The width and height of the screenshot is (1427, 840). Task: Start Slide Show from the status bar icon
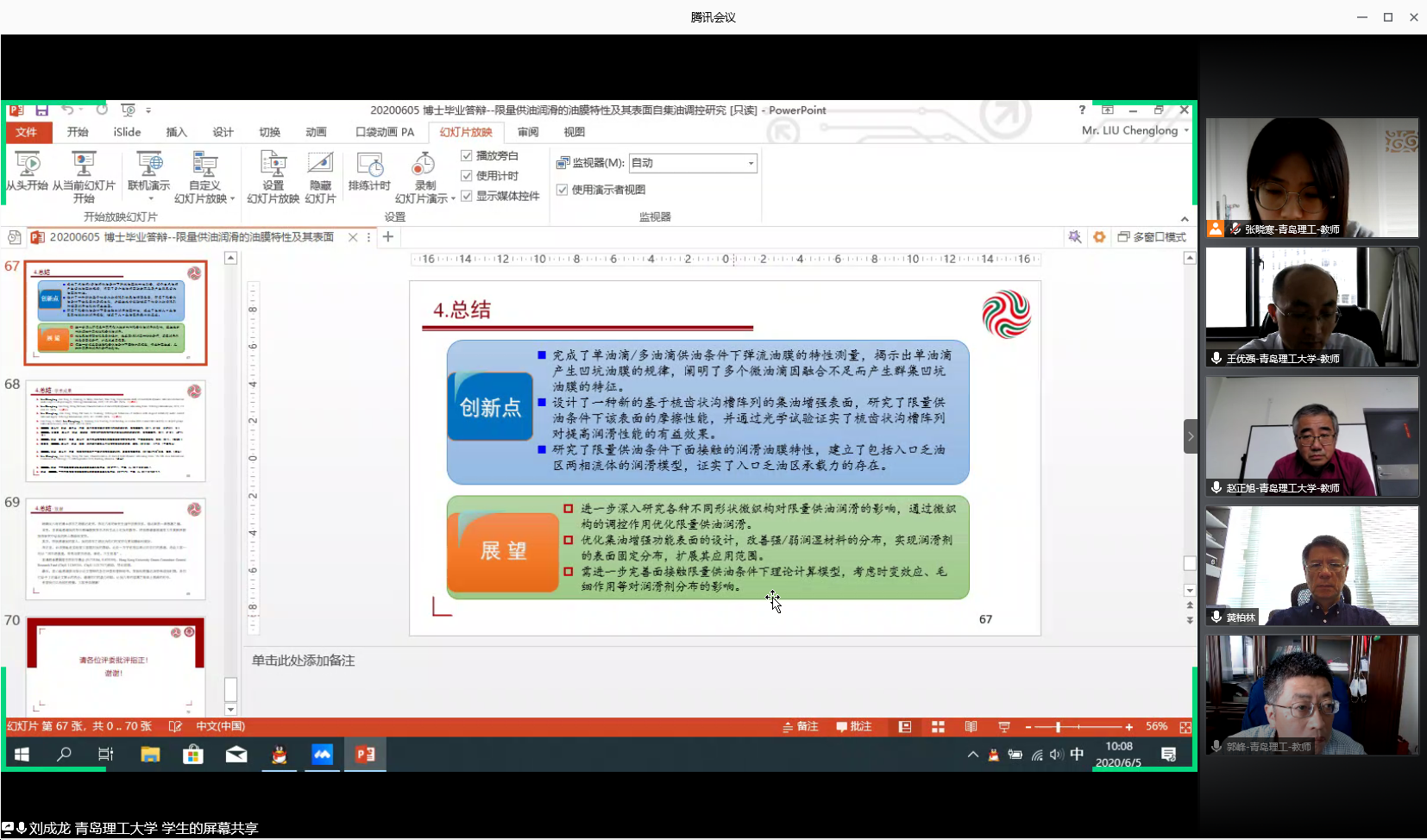coord(1003,727)
